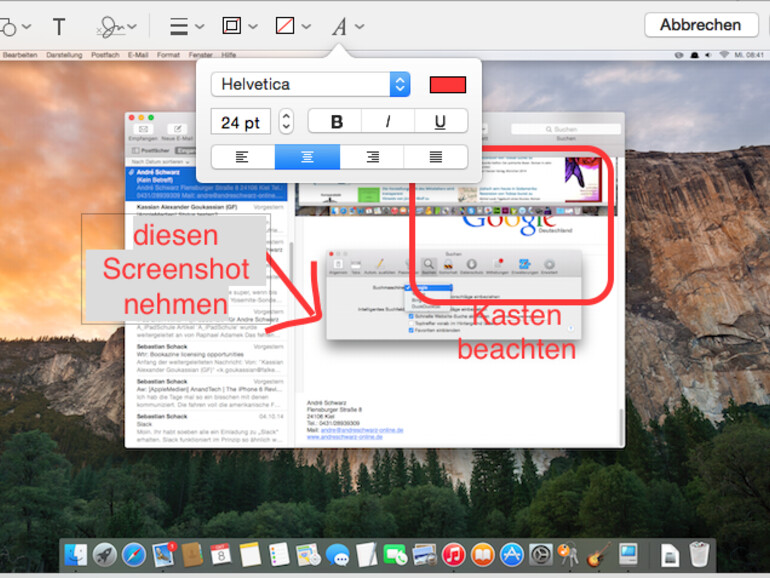Open App Store icon in Dock

tap(512, 555)
